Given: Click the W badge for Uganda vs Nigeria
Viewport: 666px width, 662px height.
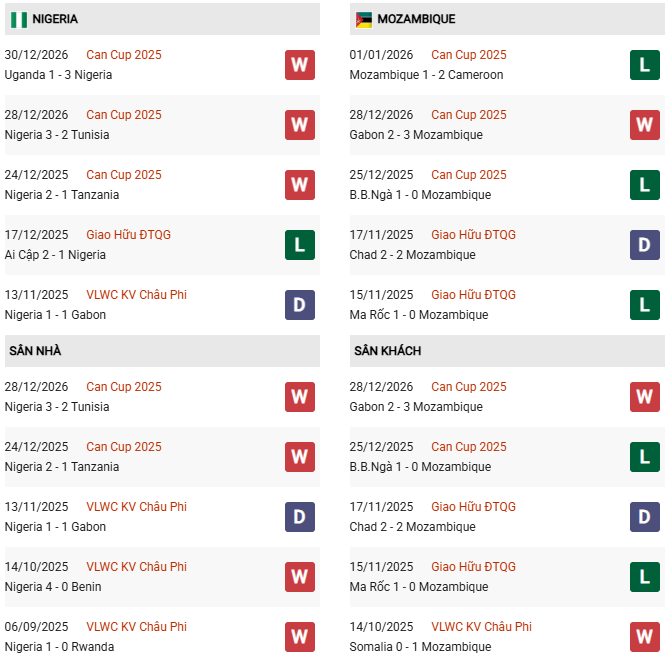Looking at the screenshot, I should tap(299, 65).
